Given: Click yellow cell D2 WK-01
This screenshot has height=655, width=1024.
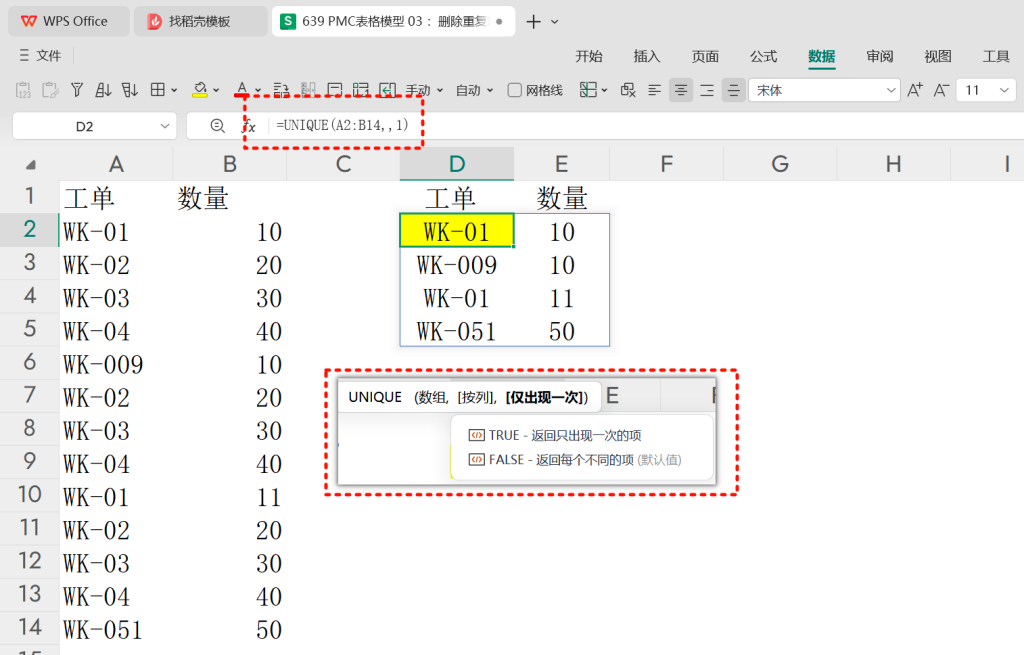Looking at the screenshot, I should 456,231.
